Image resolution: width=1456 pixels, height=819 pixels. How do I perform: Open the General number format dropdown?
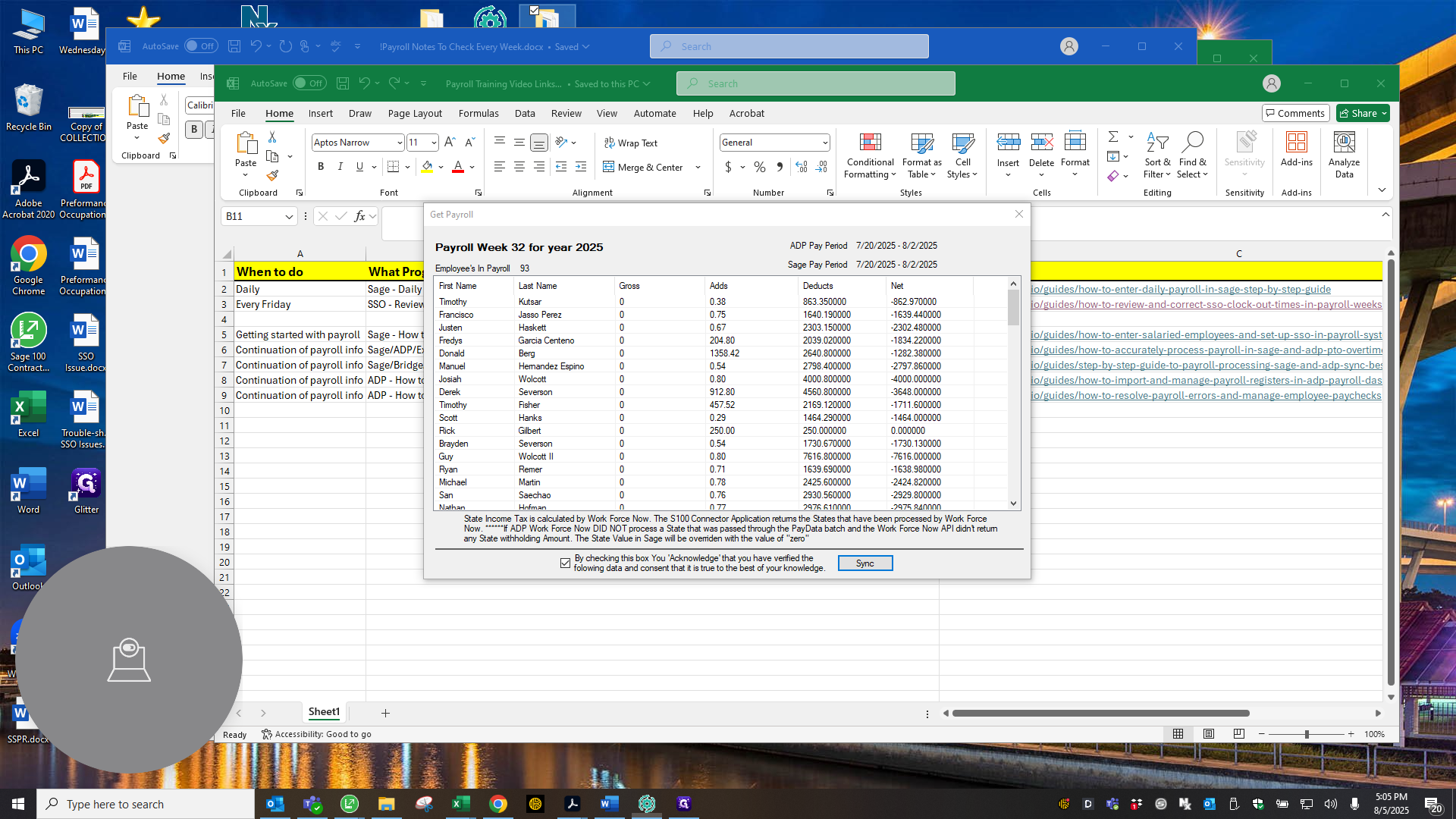[824, 143]
